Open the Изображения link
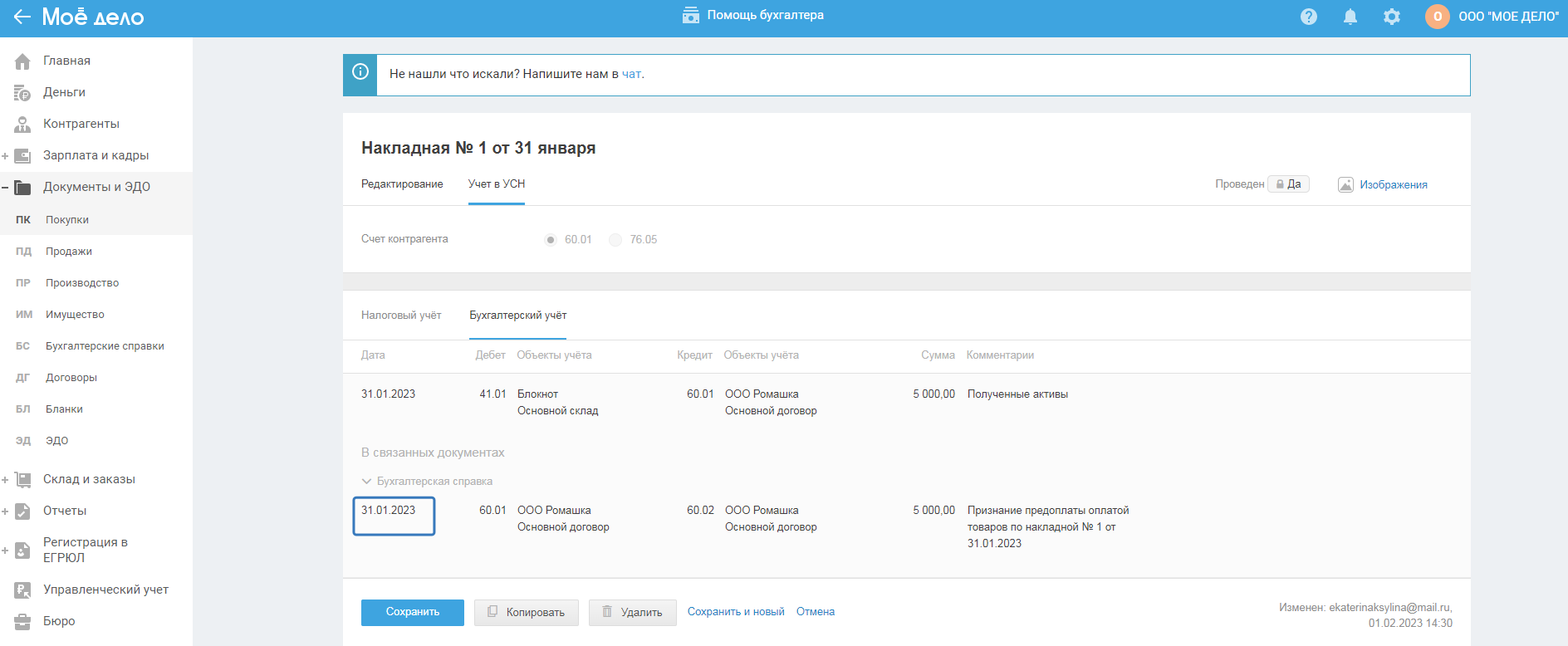The width and height of the screenshot is (1568, 646). click(1394, 185)
